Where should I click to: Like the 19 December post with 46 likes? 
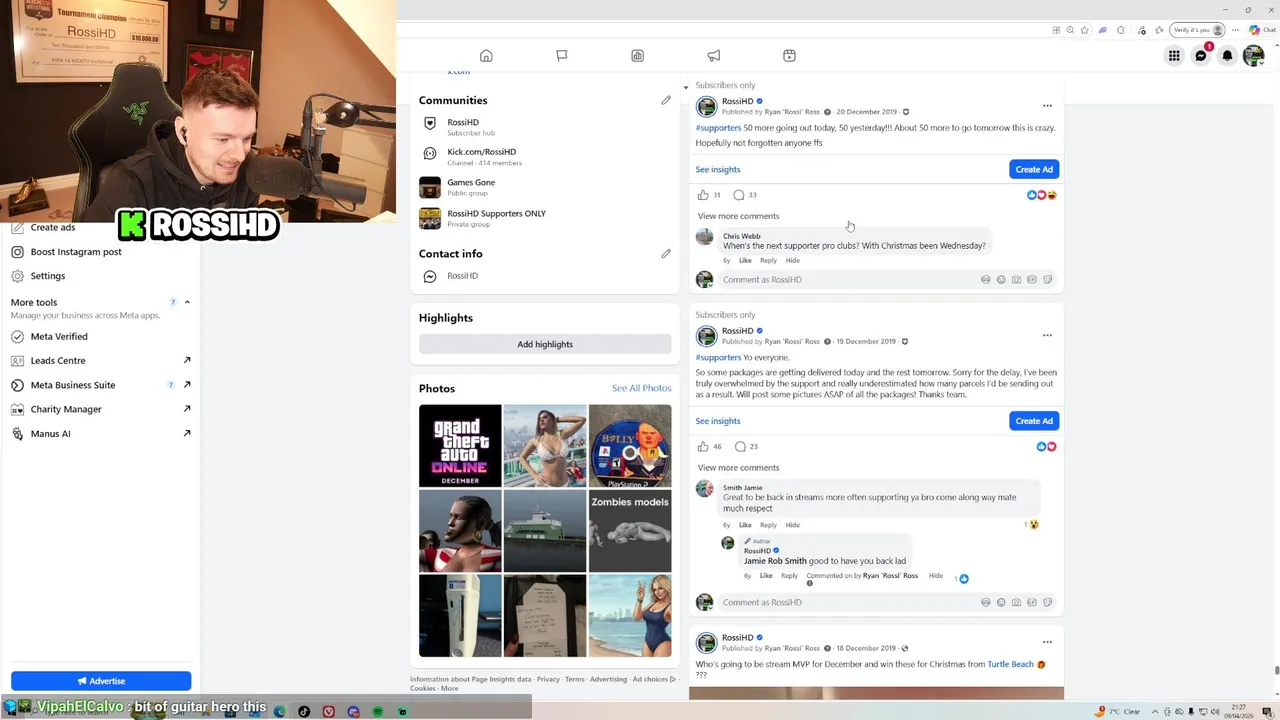703,446
